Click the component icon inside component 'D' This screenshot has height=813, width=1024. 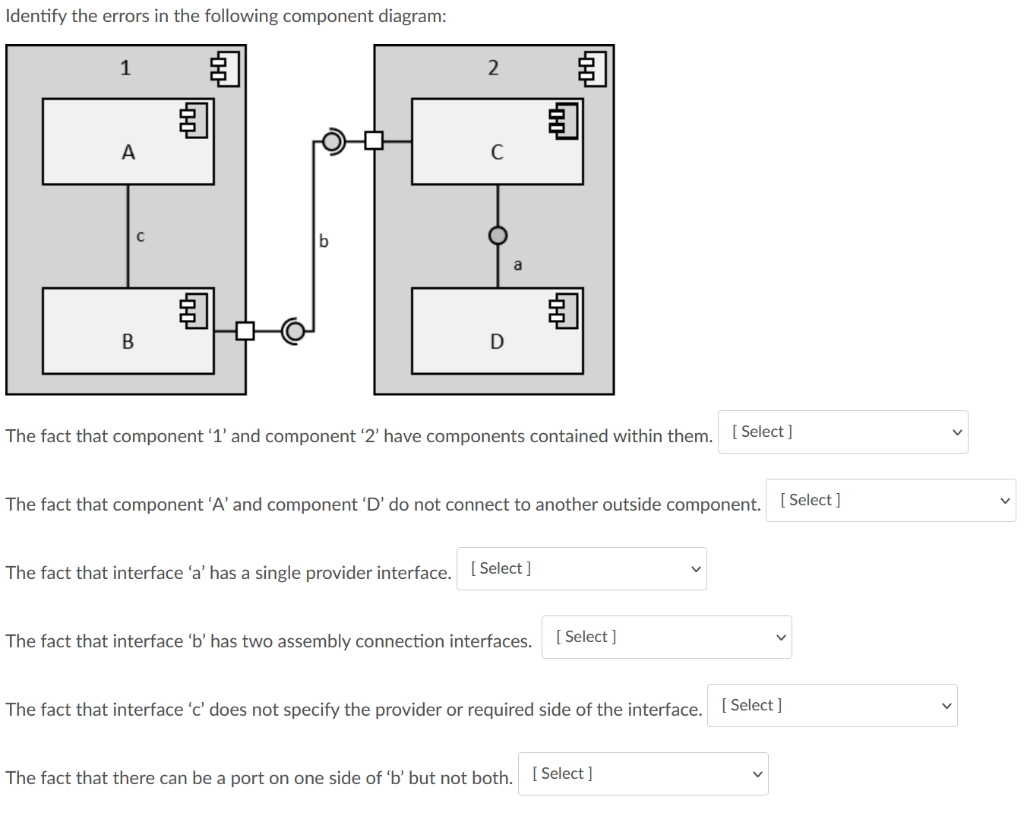(564, 309)
